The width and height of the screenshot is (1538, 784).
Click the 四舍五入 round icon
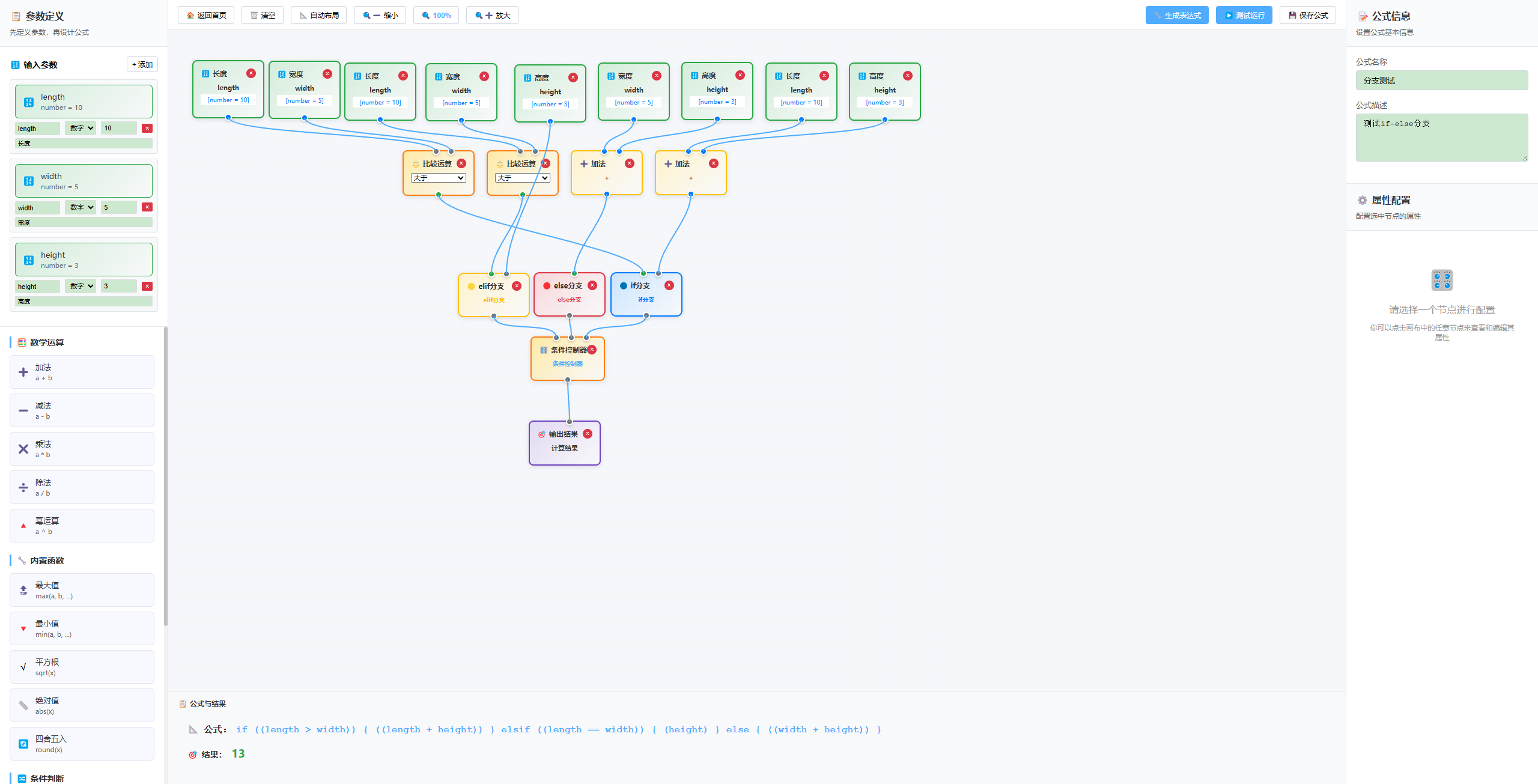coord(23,744)
